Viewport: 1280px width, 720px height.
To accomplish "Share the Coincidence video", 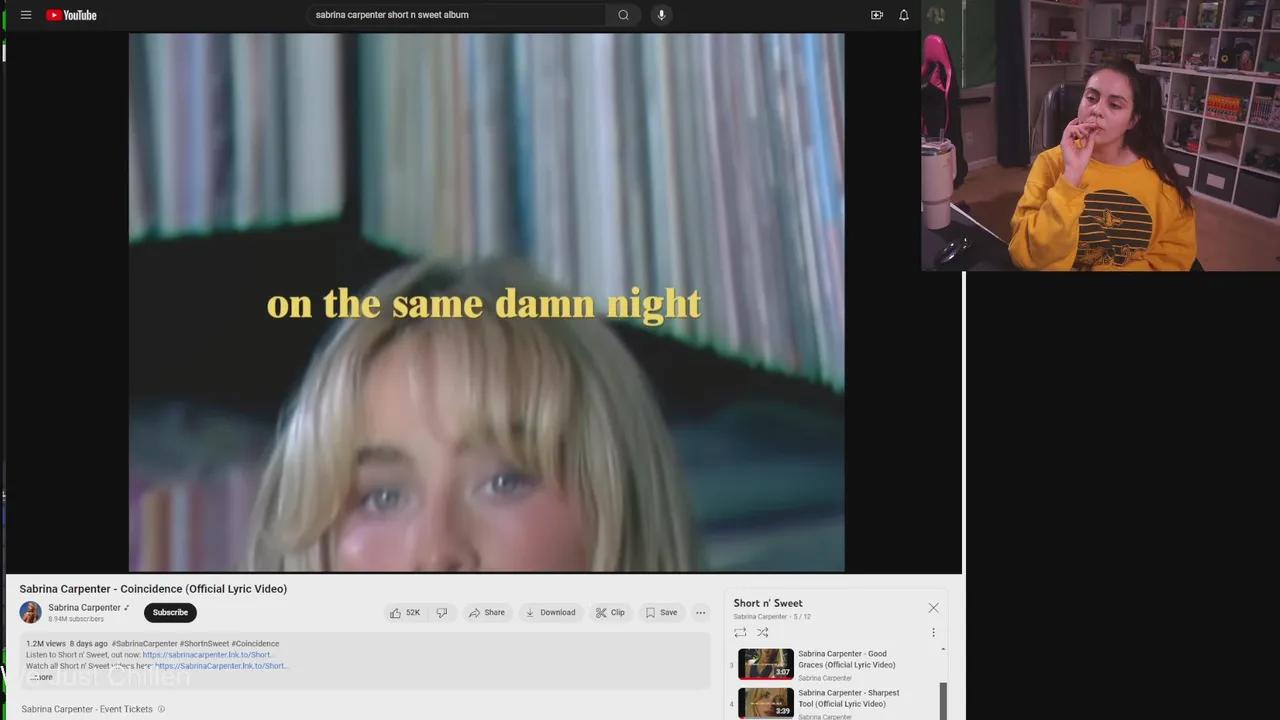I will click(487, 612).
